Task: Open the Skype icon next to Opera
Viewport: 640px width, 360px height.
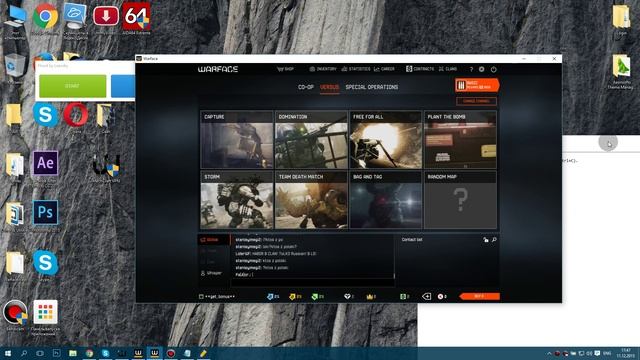Action: tap(45, 114)
